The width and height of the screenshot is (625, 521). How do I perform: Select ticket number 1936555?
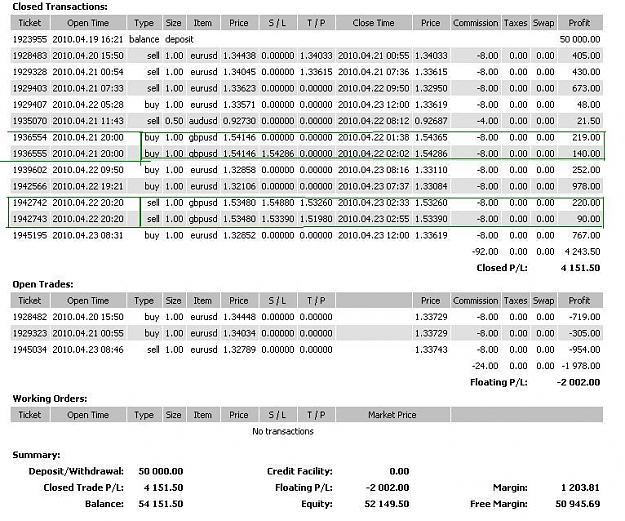point(30,153)
